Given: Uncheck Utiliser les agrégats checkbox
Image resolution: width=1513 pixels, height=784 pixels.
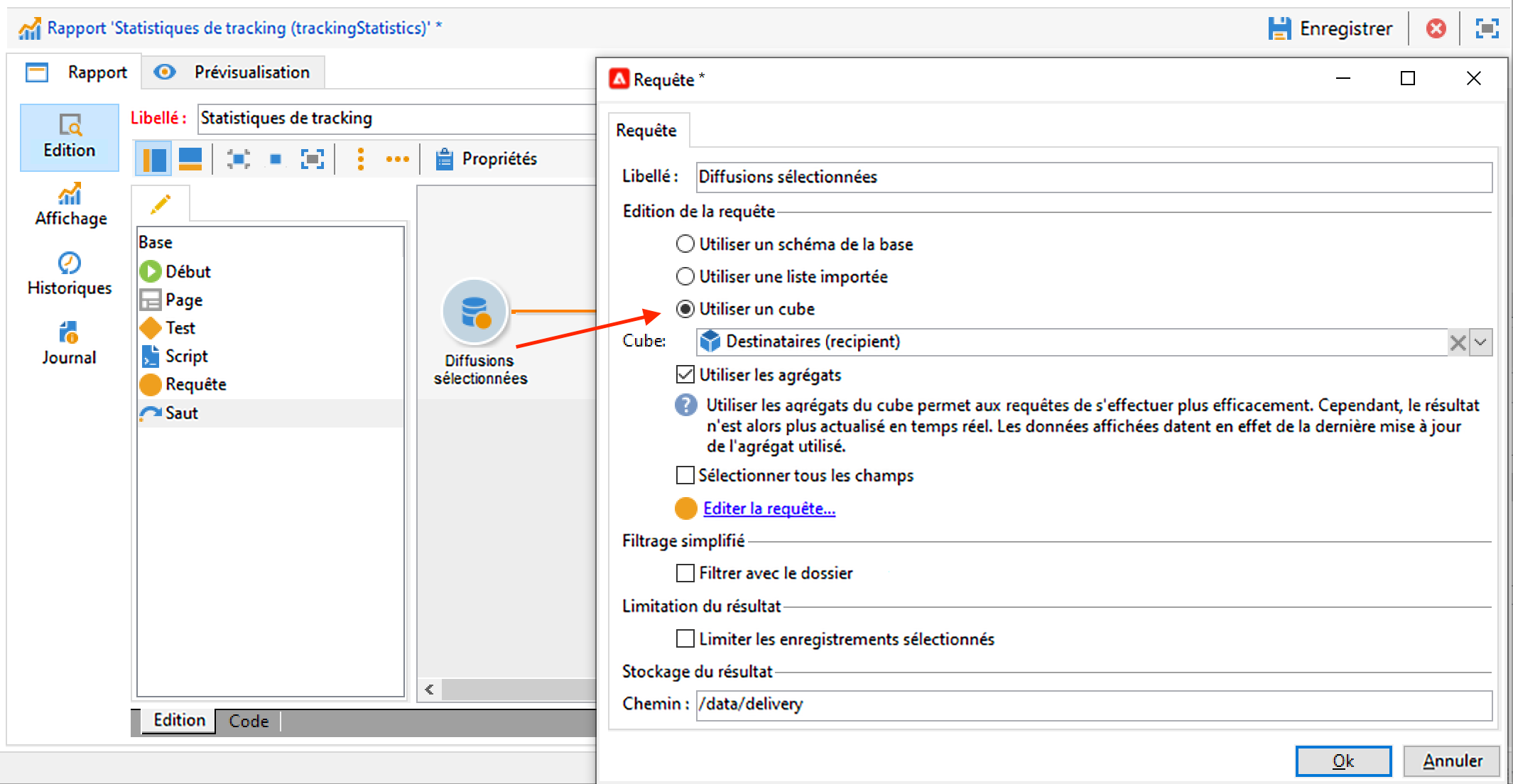Looking at the screenshot, I should (685, 374).
